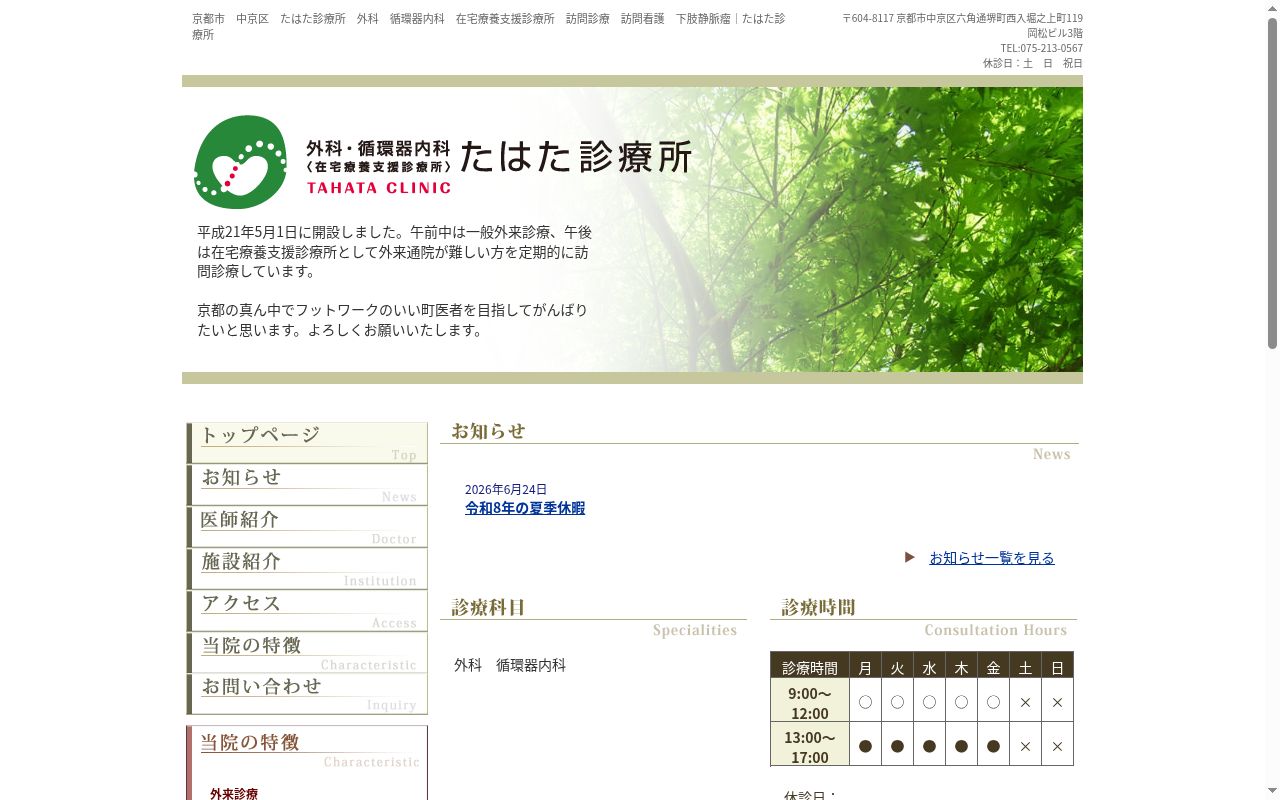This screenshot has width=1280, height=800.
Task: Open the お問い合わせ menu item
Action: tap(307, 694)
